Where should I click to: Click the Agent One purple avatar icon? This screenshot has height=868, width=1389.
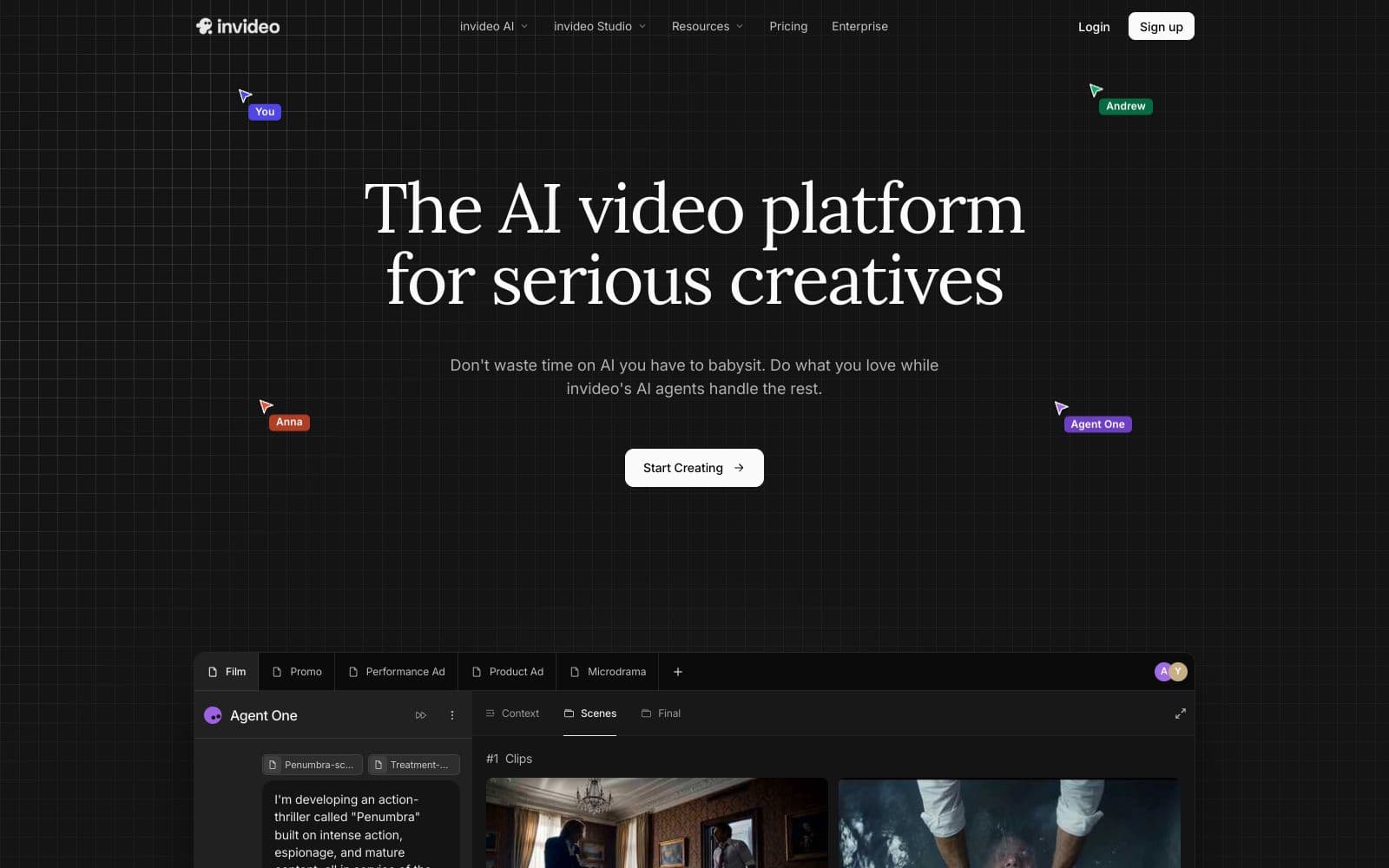point(213,715)
